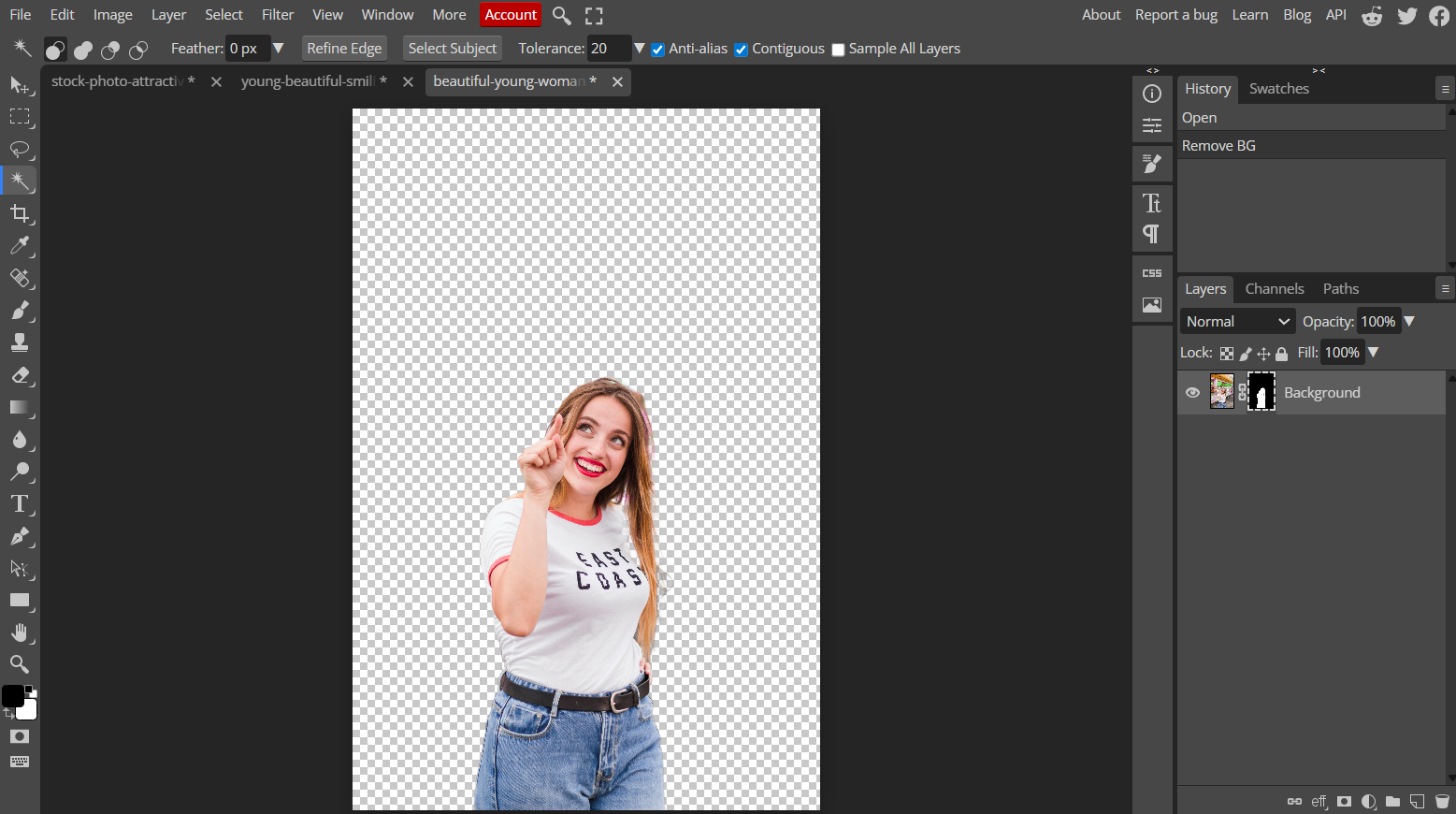Grab the Hand tool
This screenshot has width=1456, height=814.
point(21,632)
